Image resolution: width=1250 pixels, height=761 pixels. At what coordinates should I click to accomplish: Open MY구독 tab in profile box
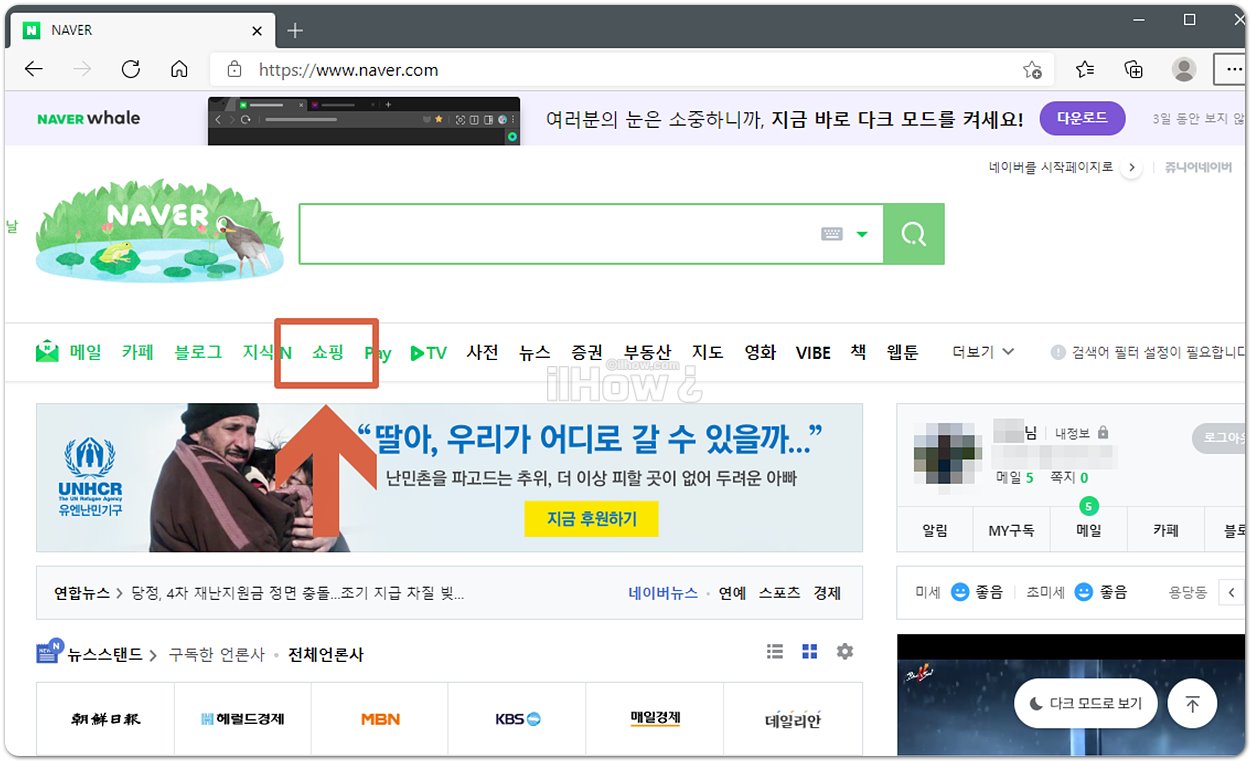1012,531
